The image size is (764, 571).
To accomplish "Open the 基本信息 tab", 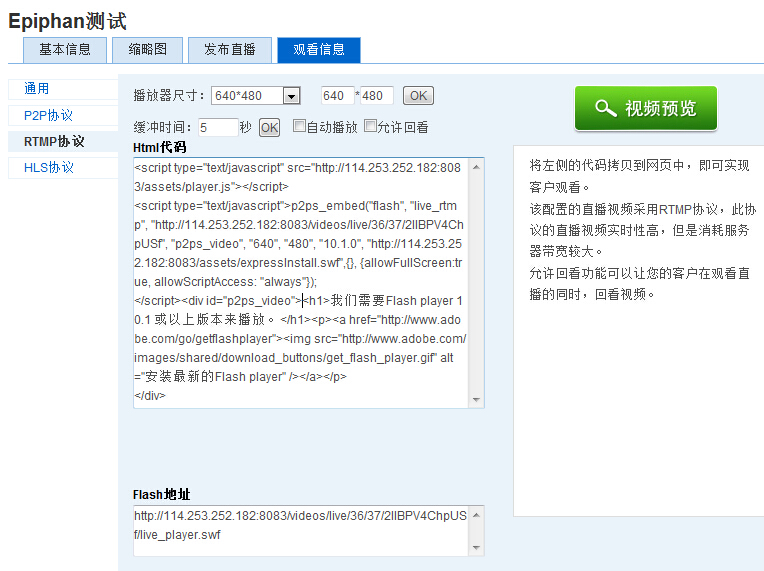I will [65, 50].
